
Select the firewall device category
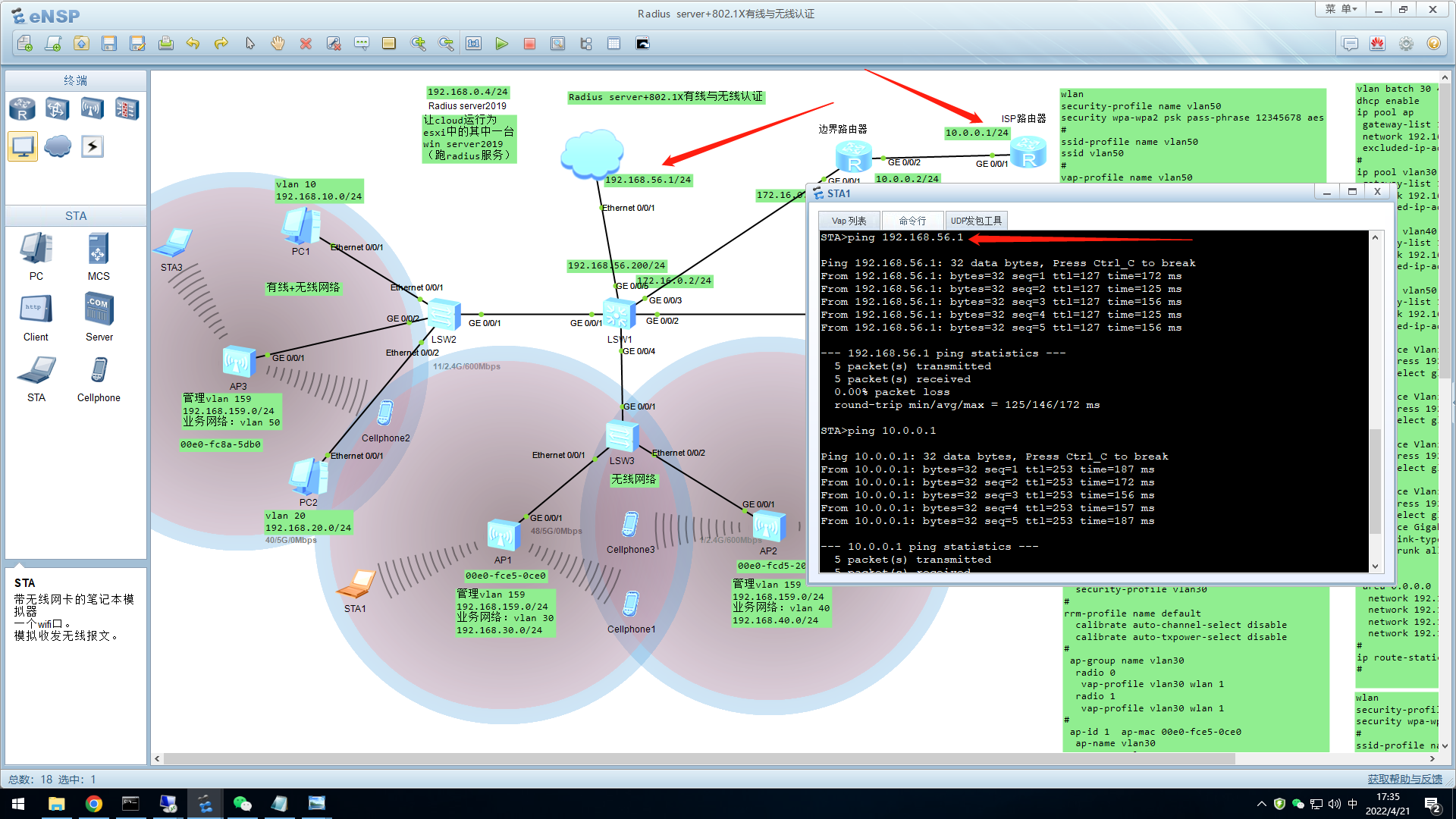pos(127,109)
